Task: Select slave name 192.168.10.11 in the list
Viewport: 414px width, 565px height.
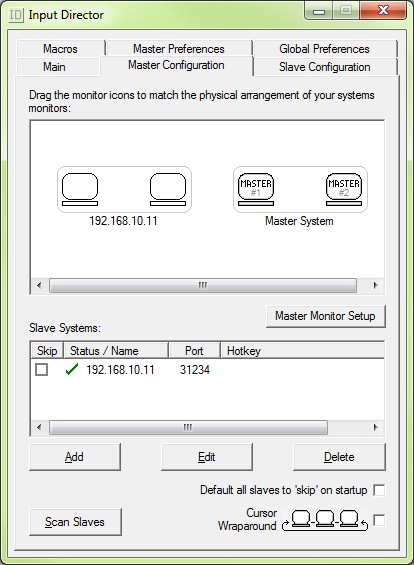Action: point(120,370)
